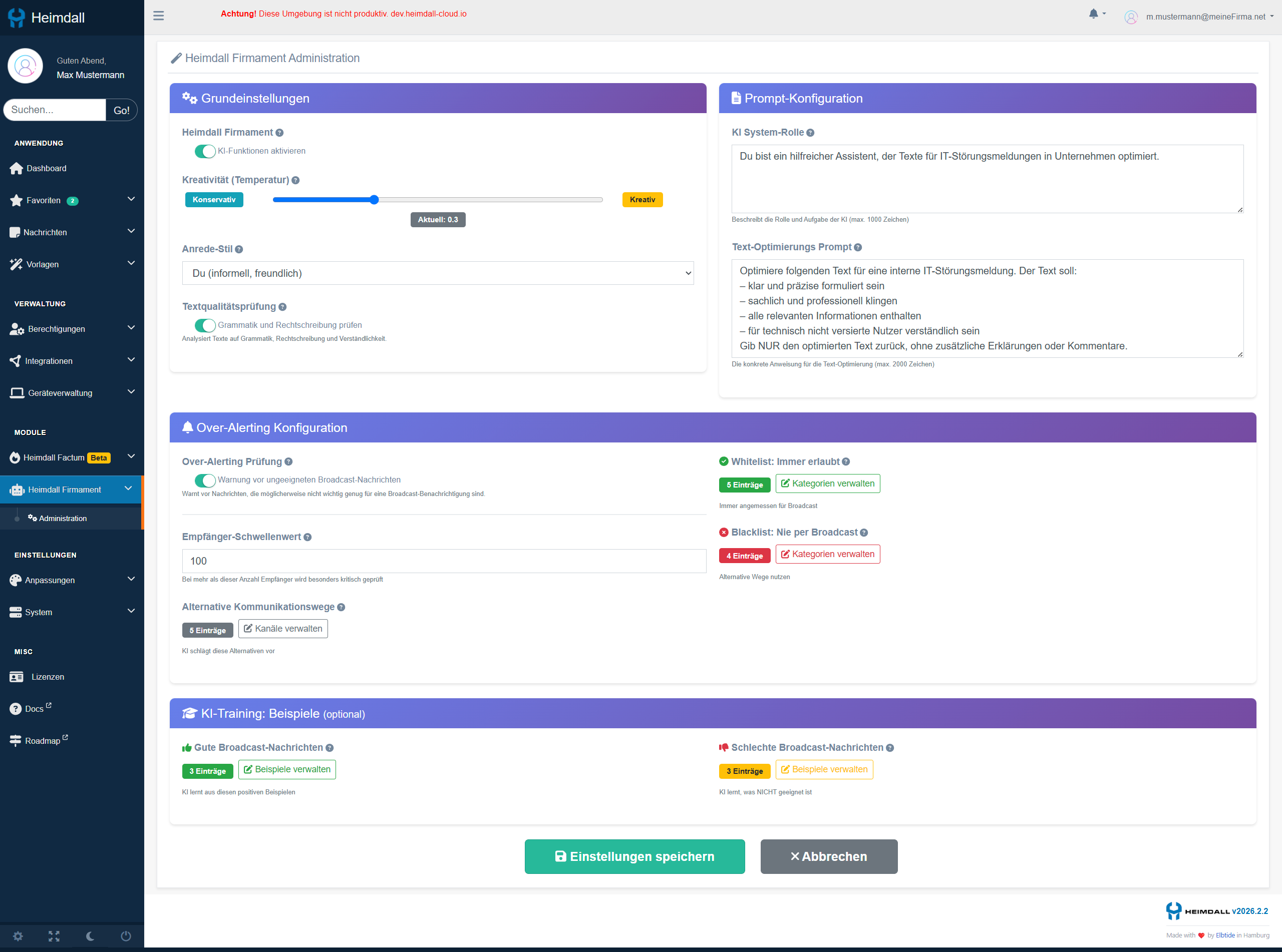Open help for Gute Broadcast-Nachrichten

[330, 748]
